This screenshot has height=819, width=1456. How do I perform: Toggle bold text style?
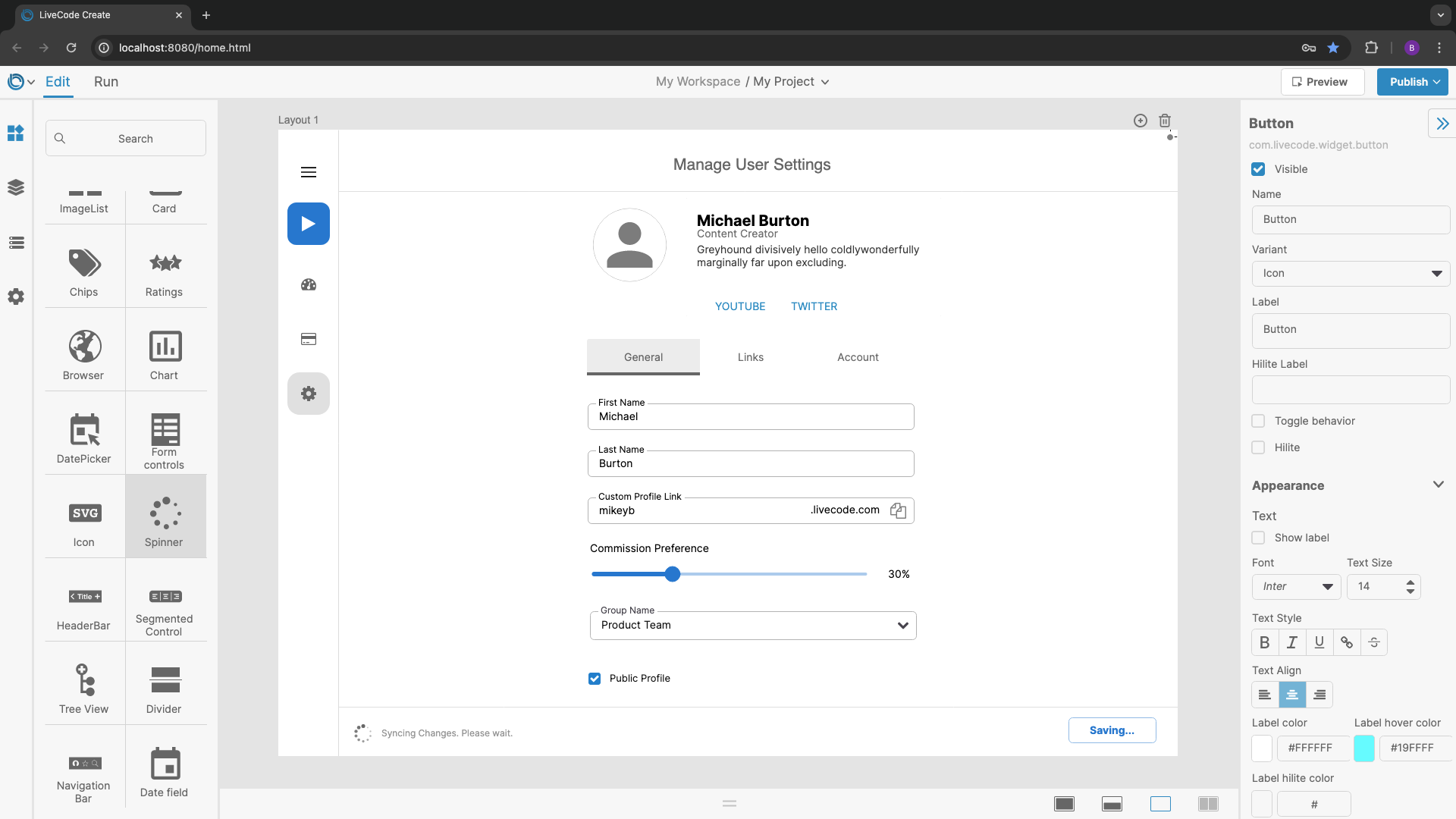click(1264, 642)
